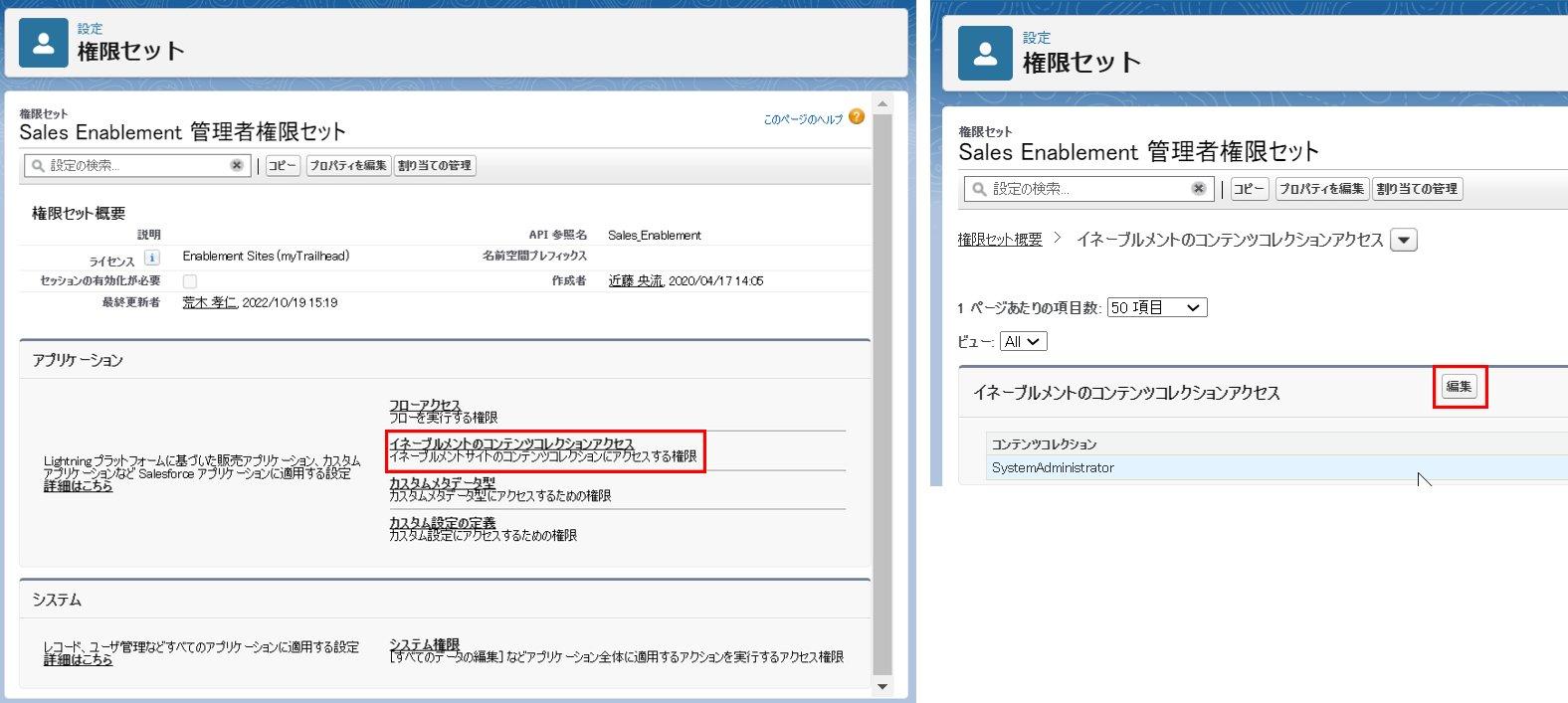The image size is (1568, 703).
Task: Open last modified user 荒木 孝仁 link
Action: click(210, 302)
